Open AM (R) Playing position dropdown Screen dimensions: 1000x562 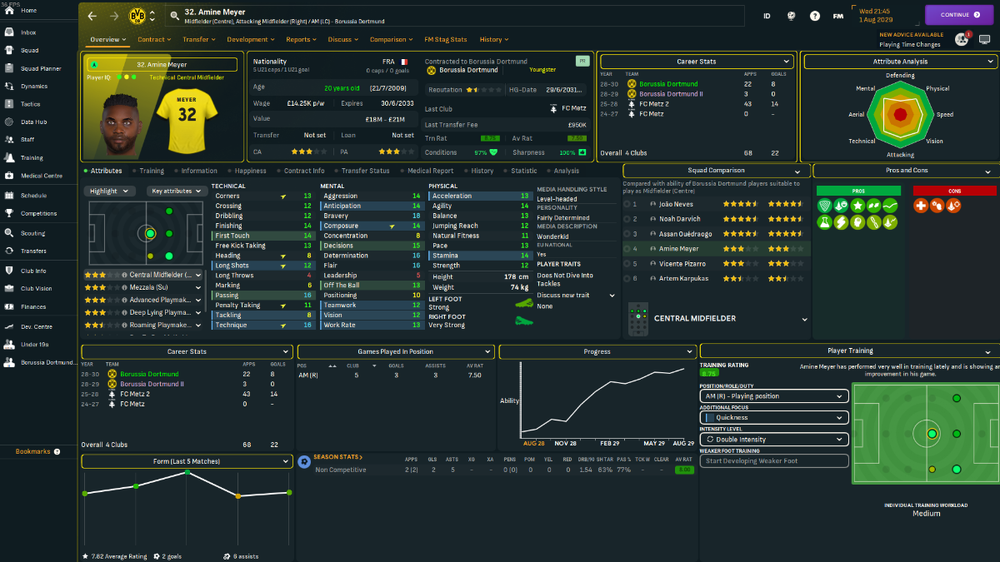(x=774, y=396)
